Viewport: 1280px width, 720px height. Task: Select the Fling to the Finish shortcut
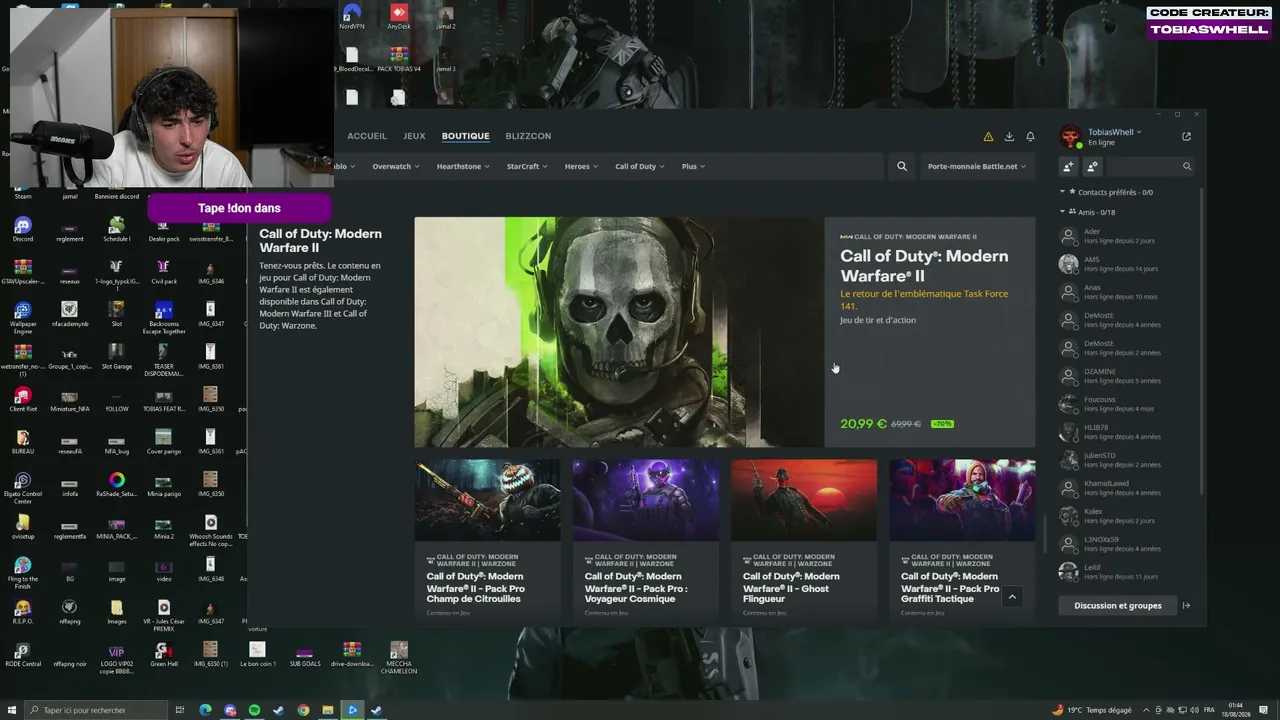point(23,573)
